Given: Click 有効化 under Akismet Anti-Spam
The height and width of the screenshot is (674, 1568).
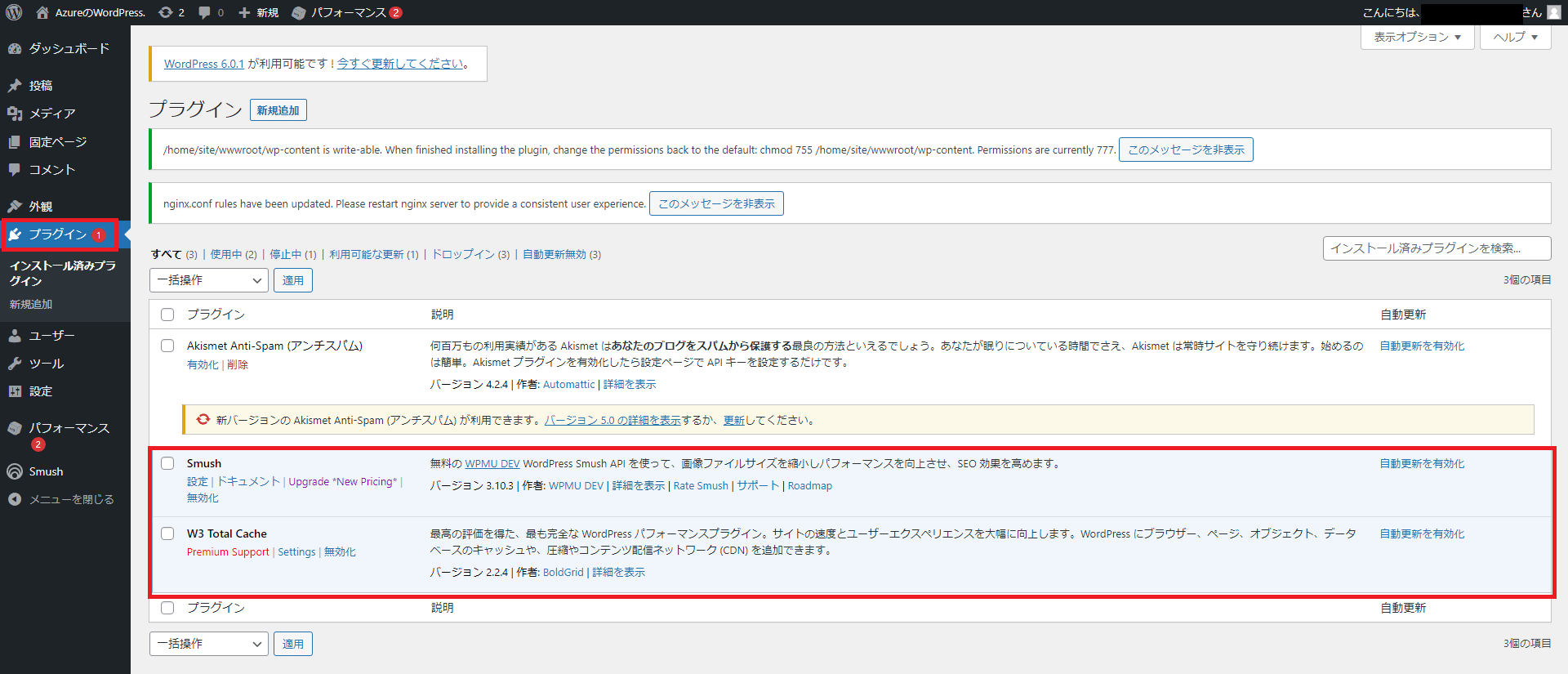Looking at the screenshot, I should pyautogui.click(x=203, y=364).
